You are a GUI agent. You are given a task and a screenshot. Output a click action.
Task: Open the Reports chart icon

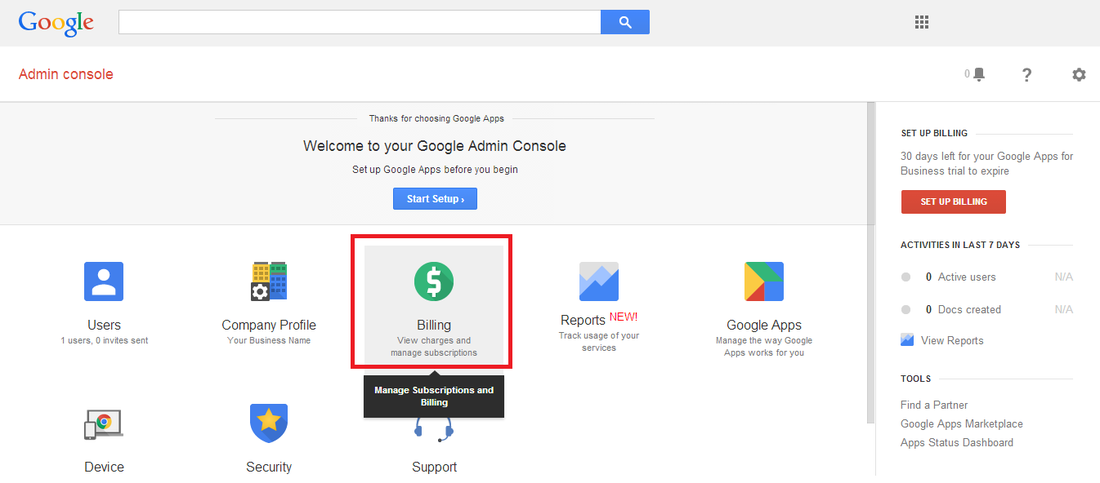[599, 282]
